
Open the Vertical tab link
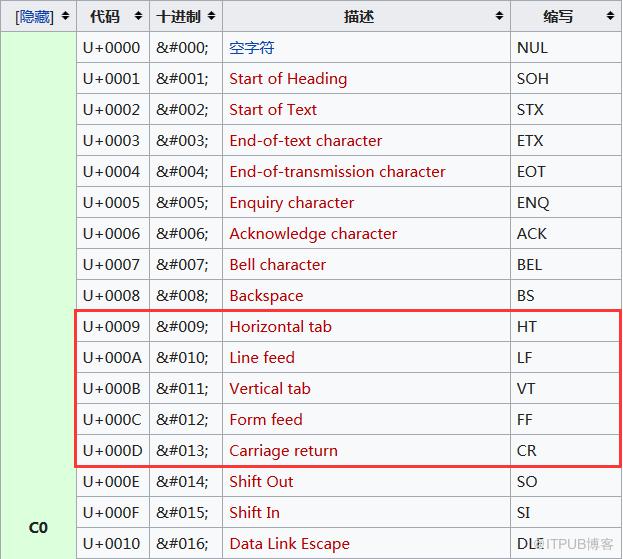tap(270, 389)
